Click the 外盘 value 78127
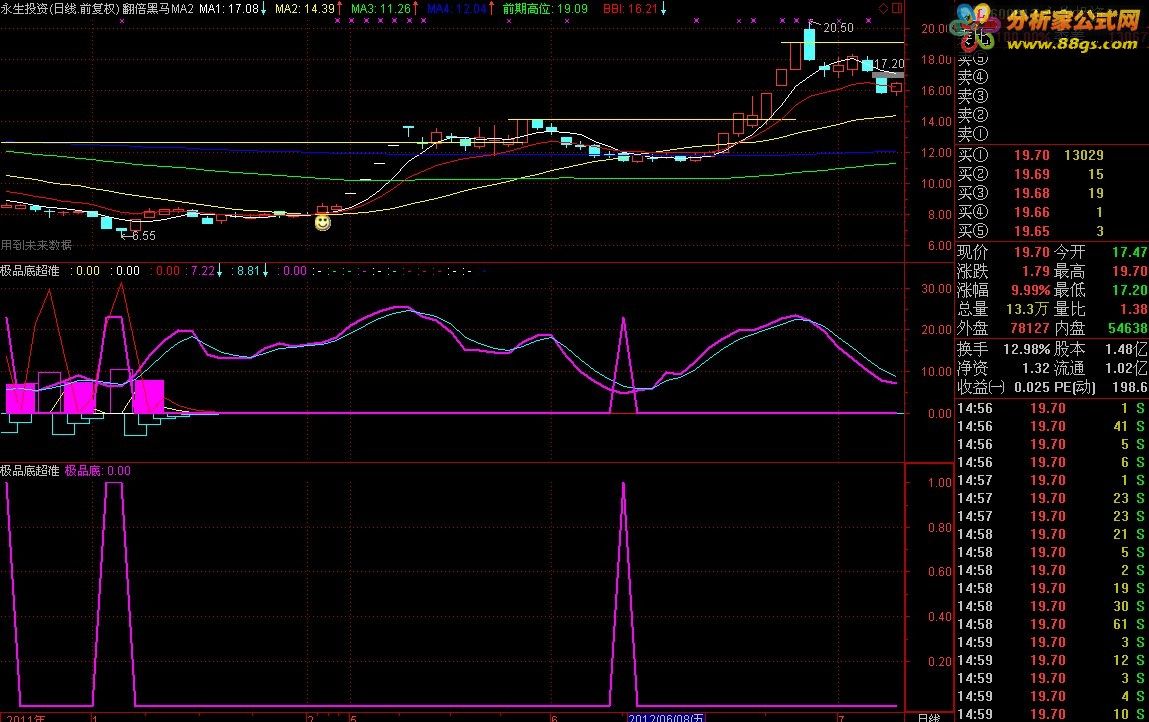 1030,329
